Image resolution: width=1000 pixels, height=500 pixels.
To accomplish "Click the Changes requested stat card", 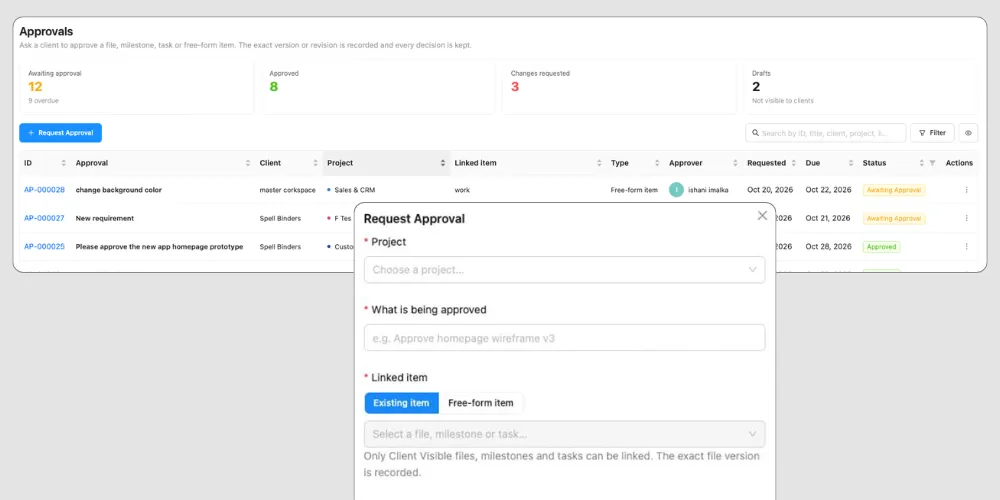I will point(619,88).
